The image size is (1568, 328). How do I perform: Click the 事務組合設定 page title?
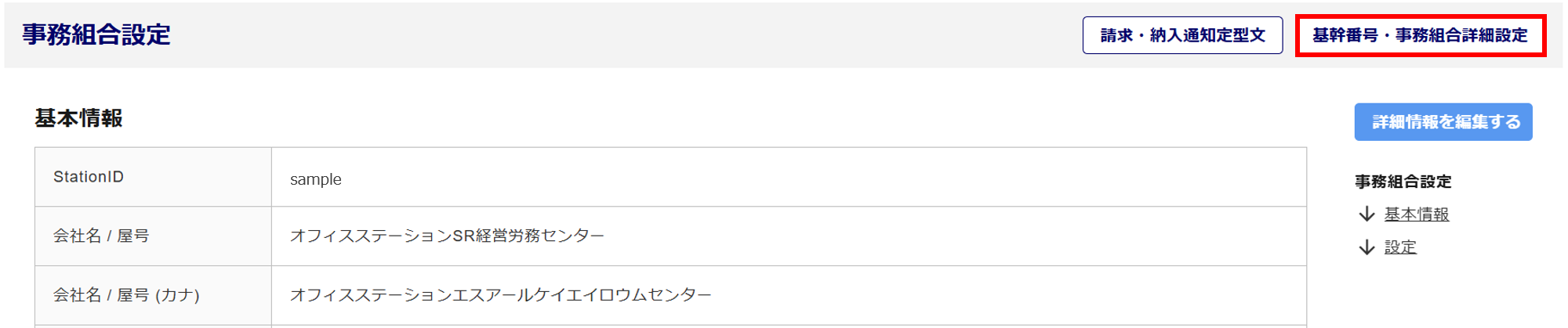coord(96,34)
